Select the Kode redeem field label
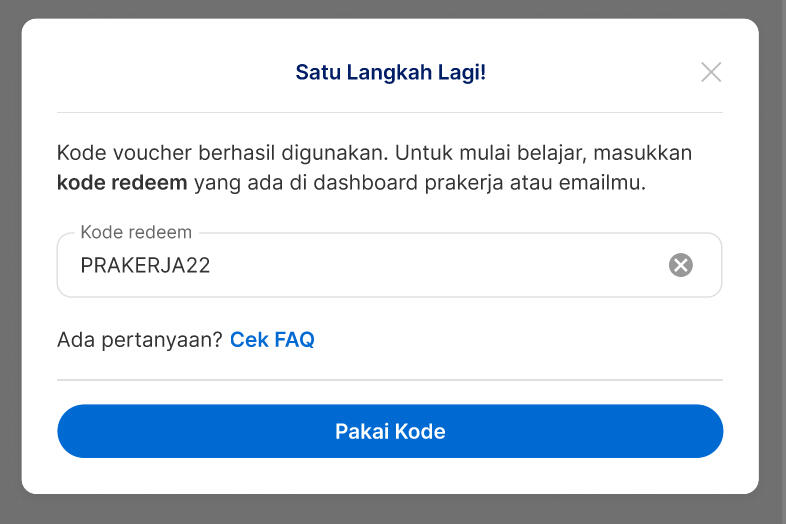The height and width of the screenshot is (524, 786). point(136,232)
